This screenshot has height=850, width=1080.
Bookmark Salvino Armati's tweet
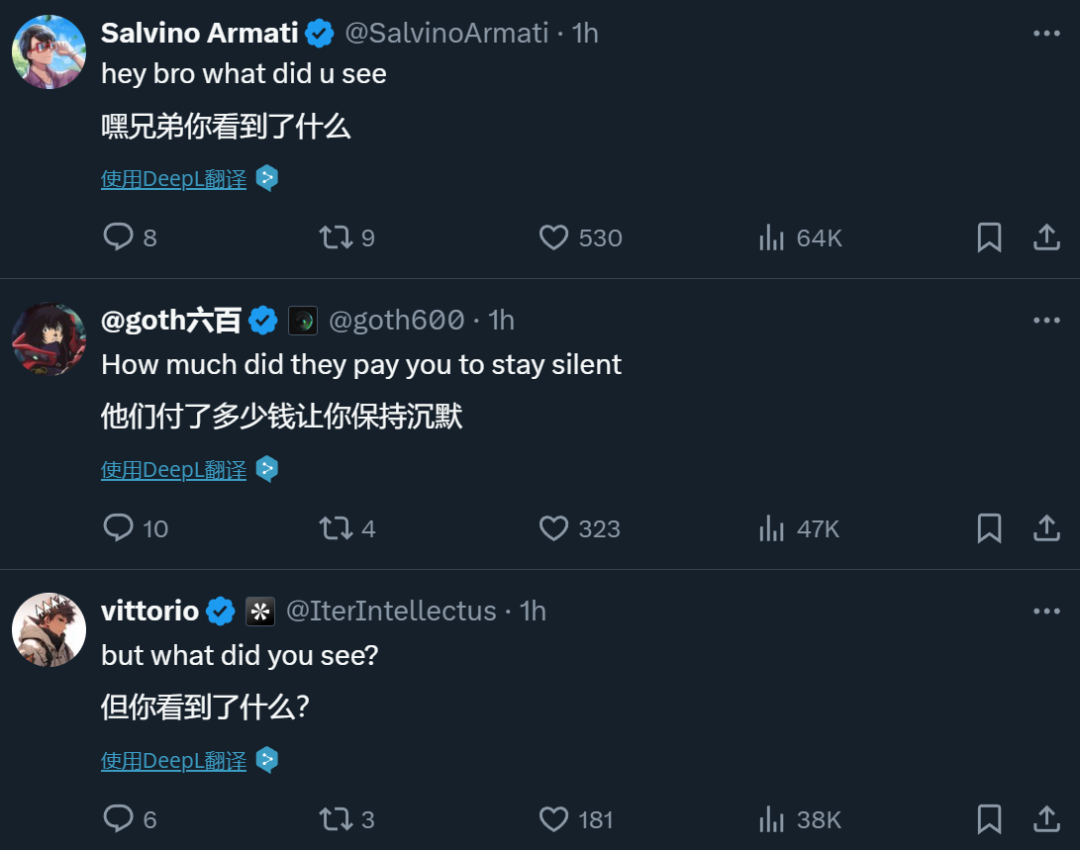[989, 237]
